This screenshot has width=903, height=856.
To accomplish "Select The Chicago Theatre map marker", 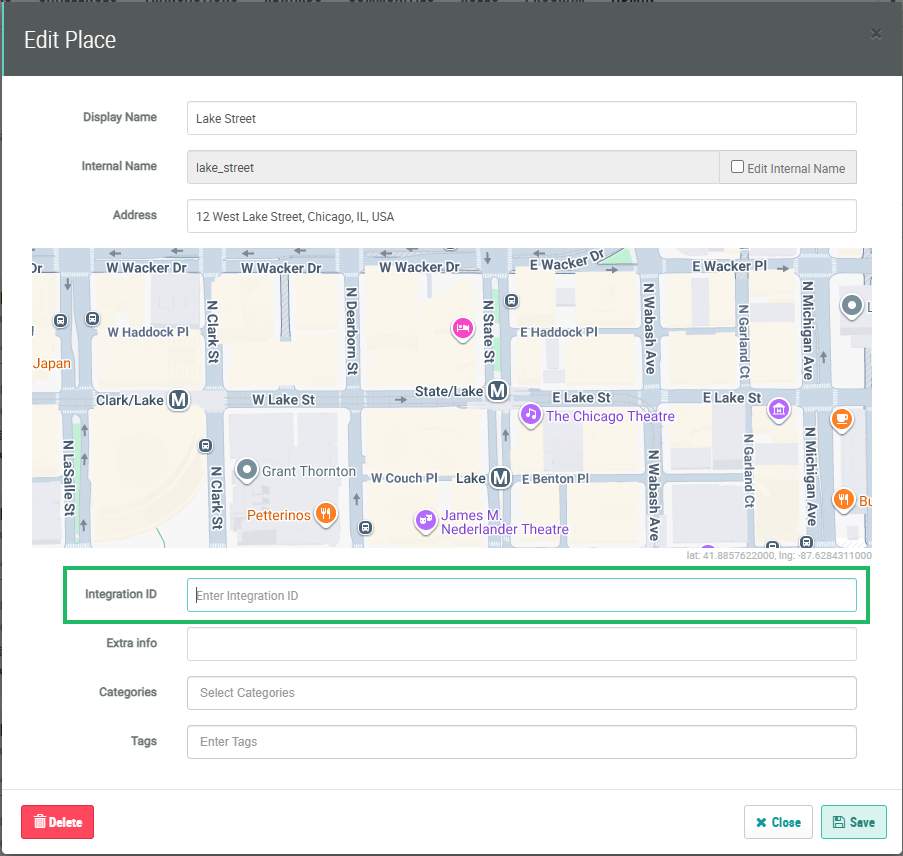I will [x=531, y=414].
